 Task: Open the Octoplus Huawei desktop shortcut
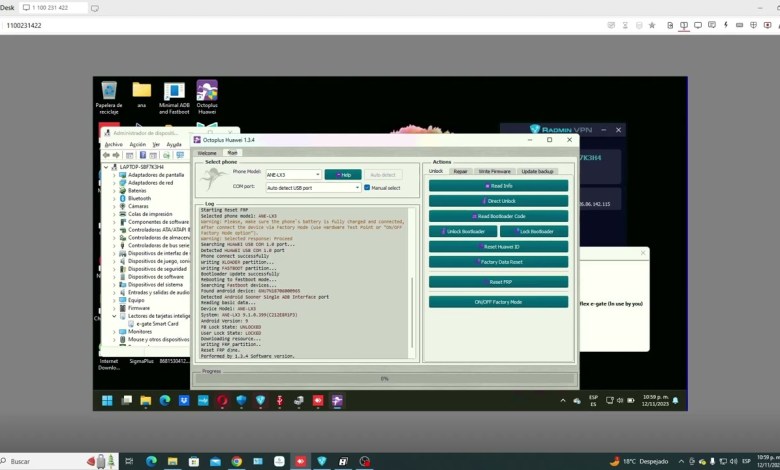click(x=207, y=93)
